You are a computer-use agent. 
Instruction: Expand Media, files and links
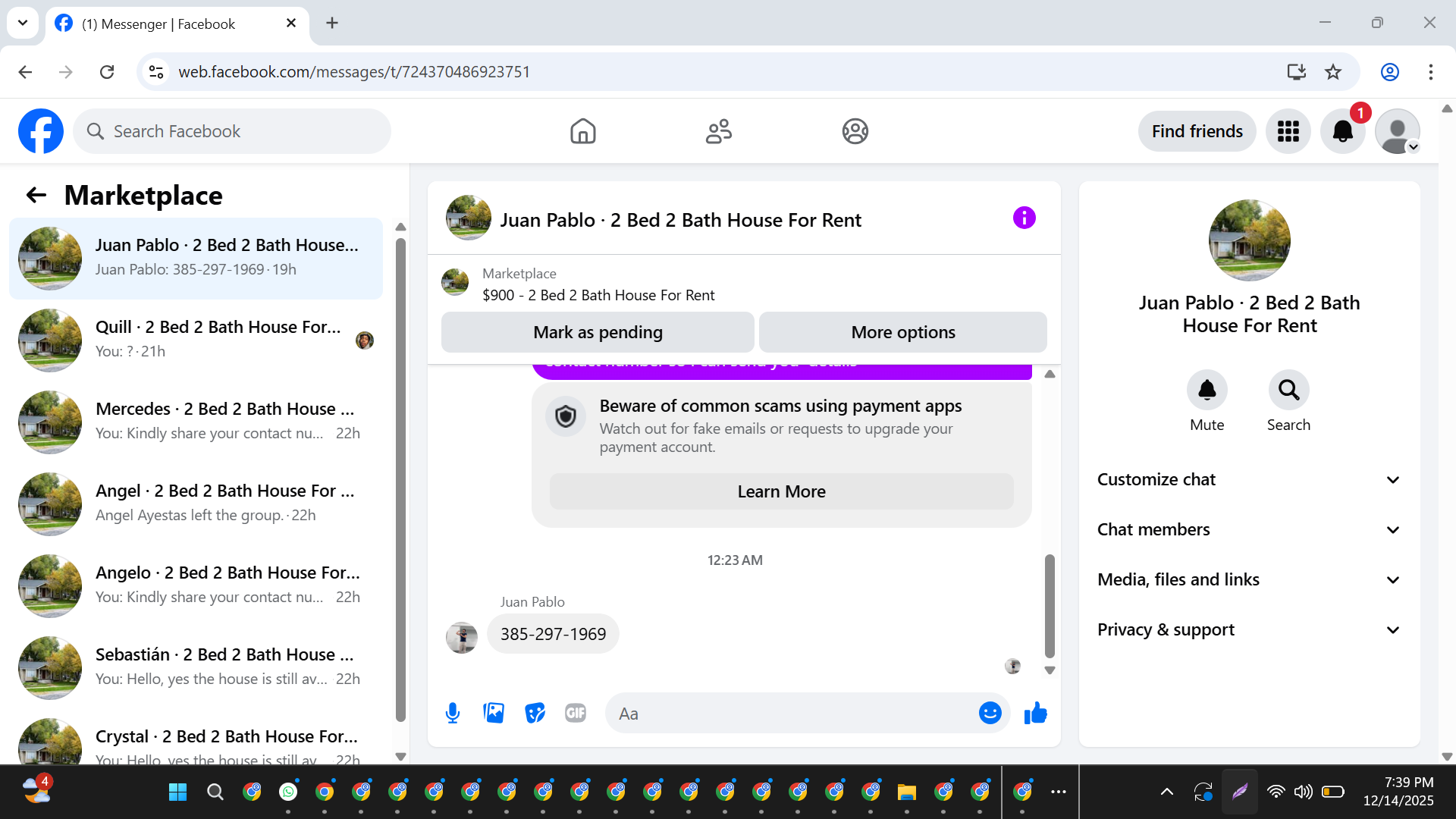click(x=1249, y=579)
